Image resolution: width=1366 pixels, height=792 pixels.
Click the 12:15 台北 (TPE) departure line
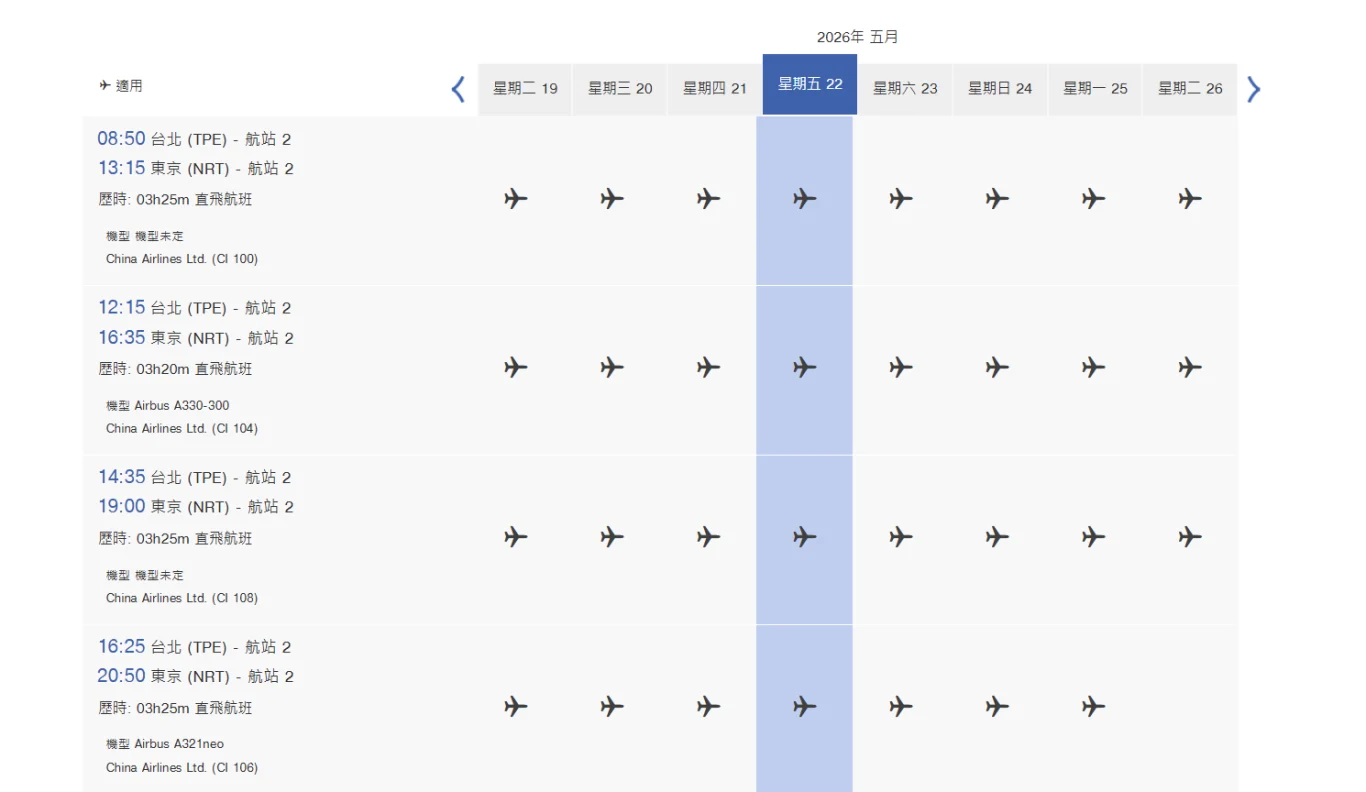tap(194, 308)
